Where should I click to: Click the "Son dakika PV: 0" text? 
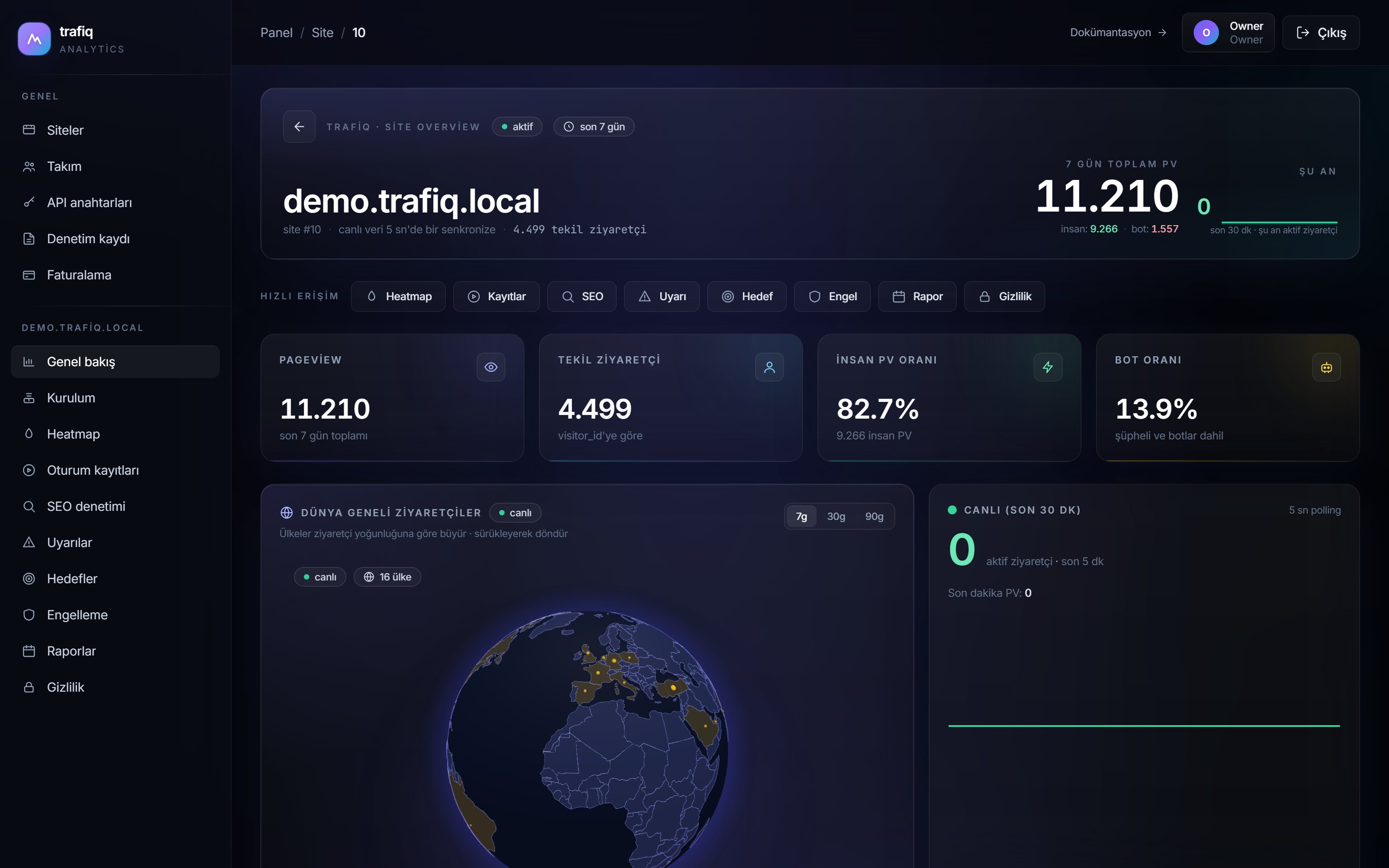989,592
